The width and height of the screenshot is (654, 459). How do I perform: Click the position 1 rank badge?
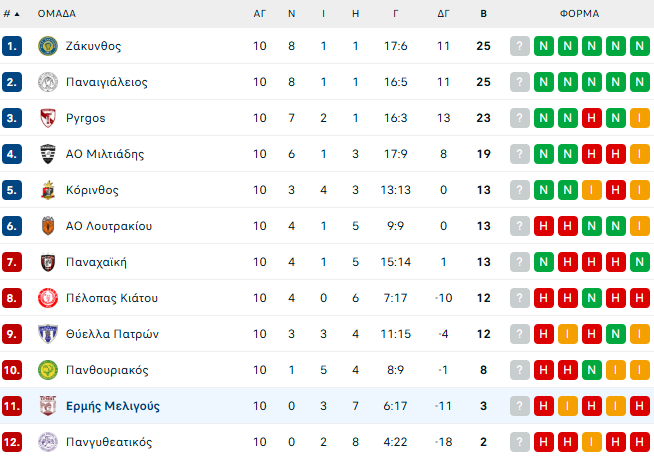(12, 46)
